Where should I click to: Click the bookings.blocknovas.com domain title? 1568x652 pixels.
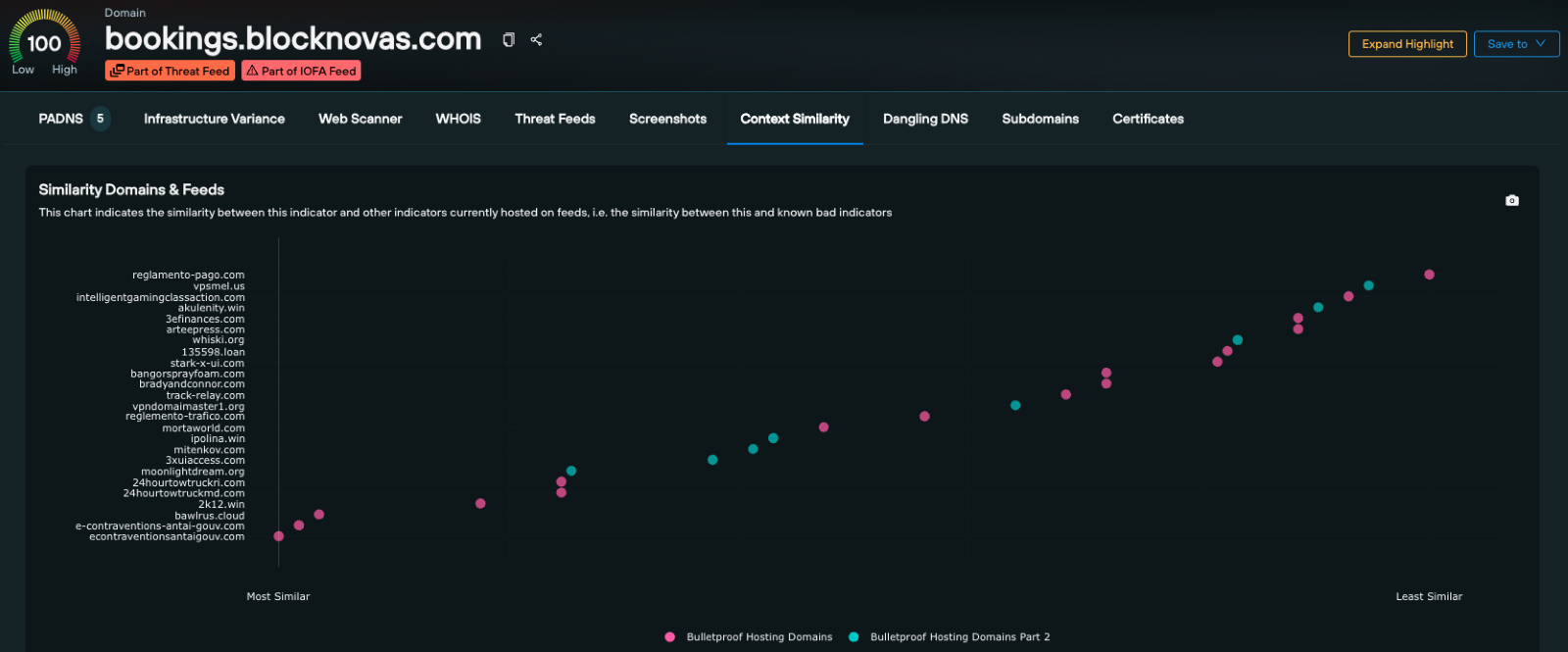[x=293, y=39]
